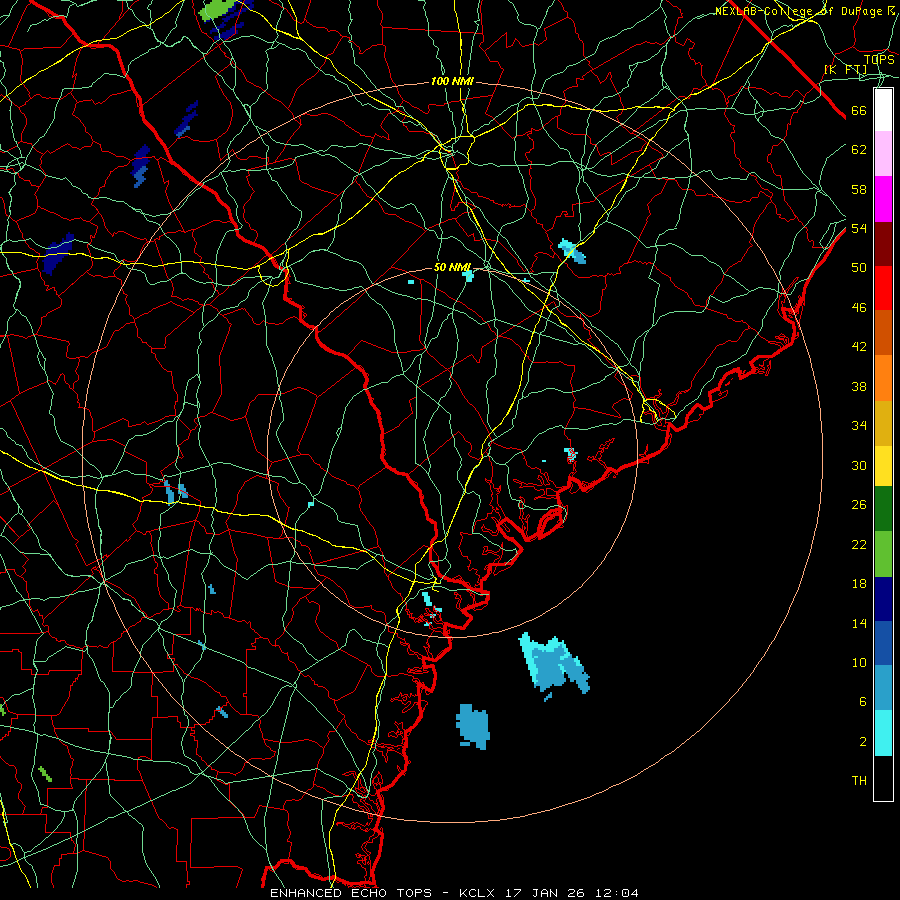Select the light pink legend swatch

click(883, 154)
